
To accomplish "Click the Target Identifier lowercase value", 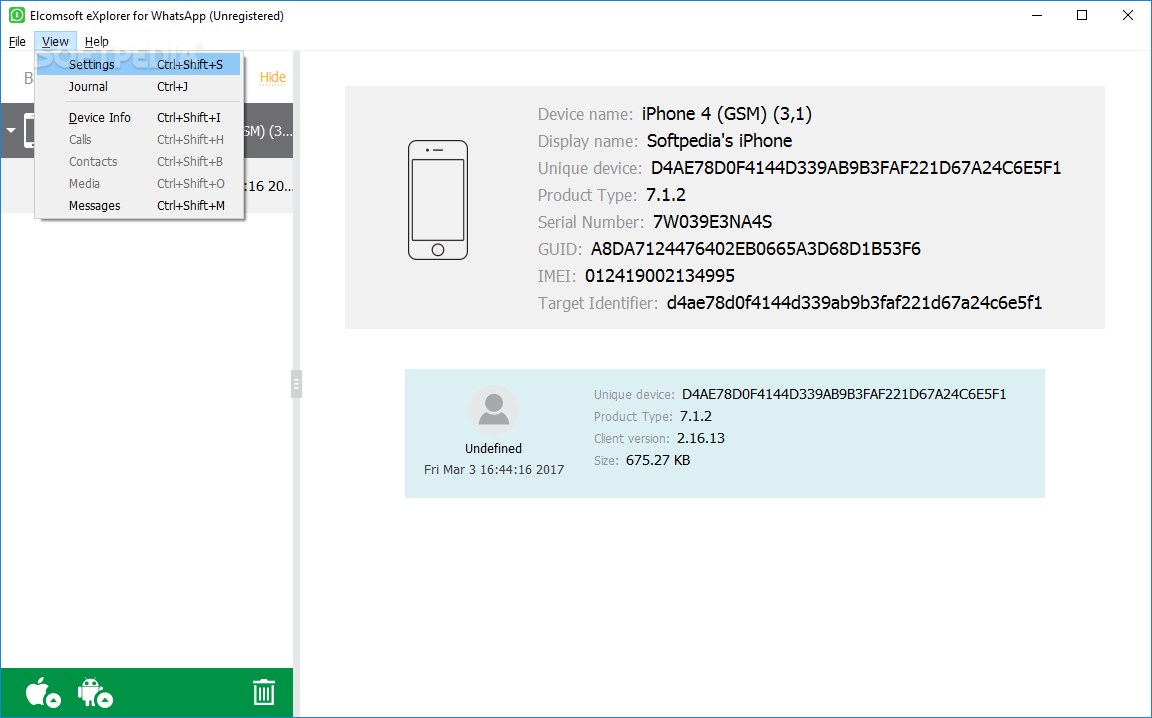I will (854, 303).
